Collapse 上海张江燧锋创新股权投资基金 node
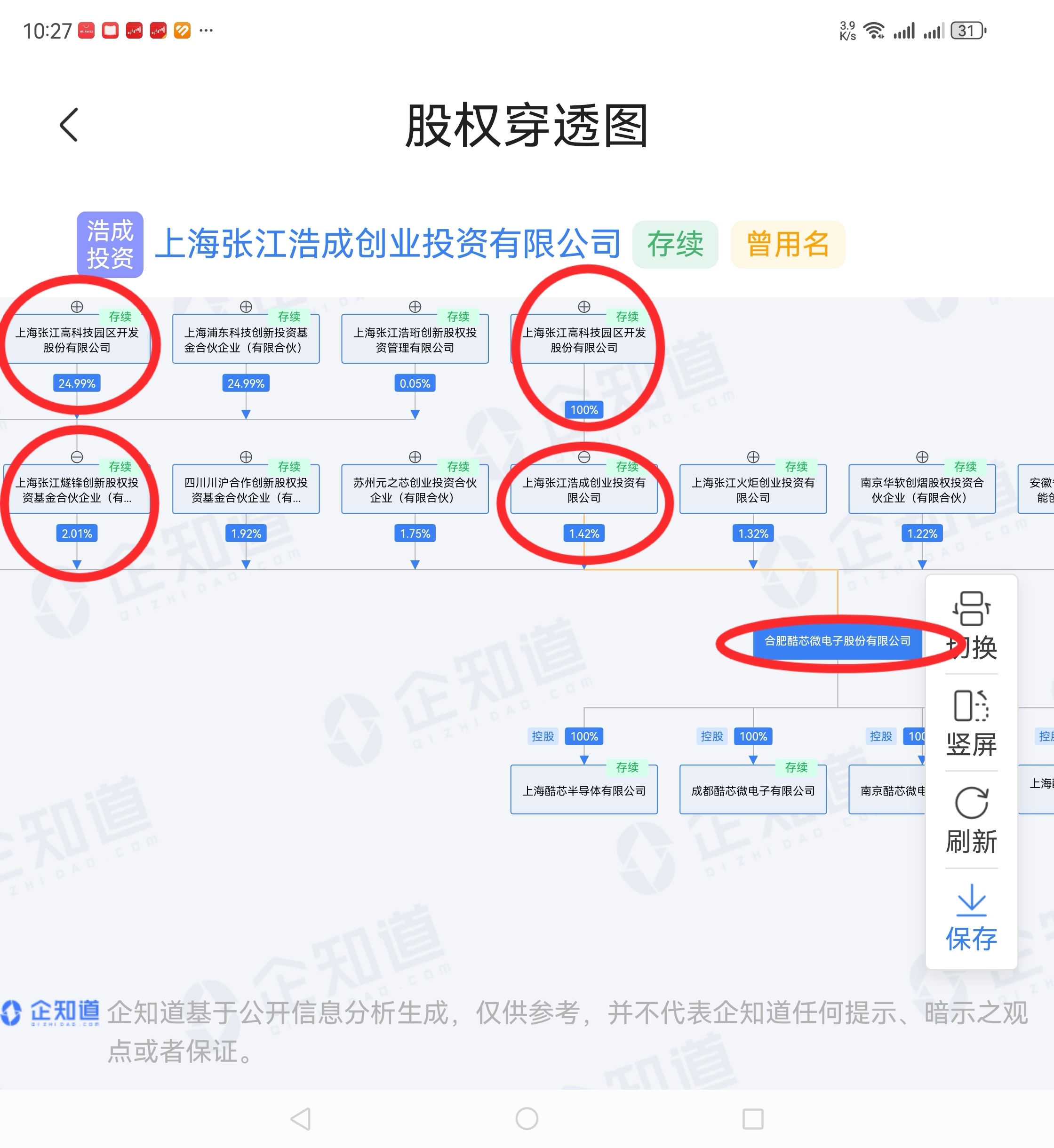 [77, 457]
